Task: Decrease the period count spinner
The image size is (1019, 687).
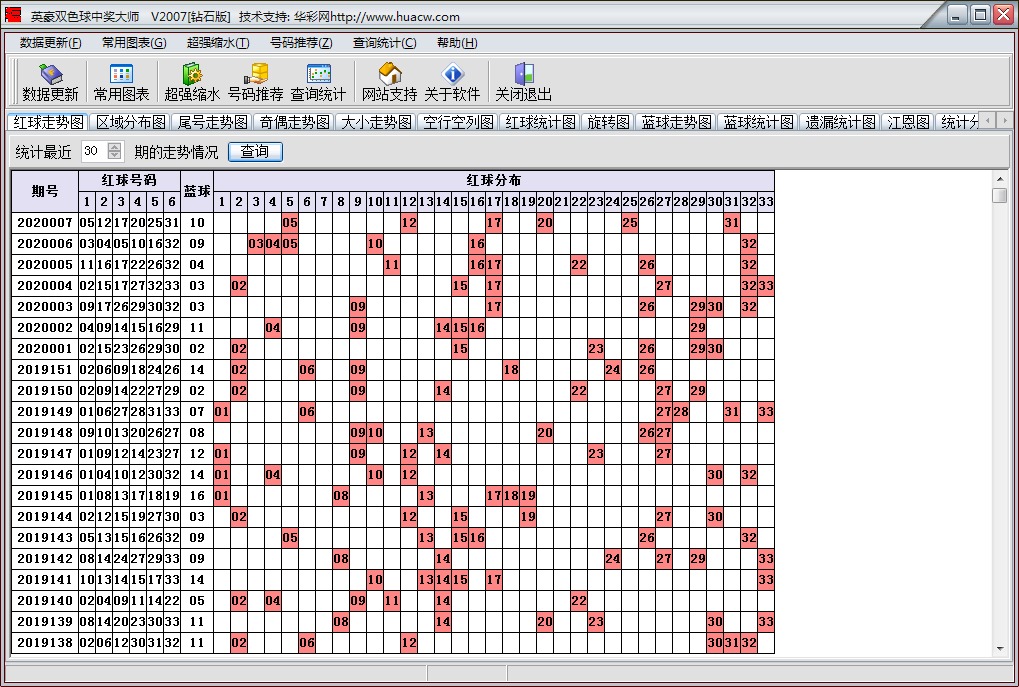Action: point(114,156)
